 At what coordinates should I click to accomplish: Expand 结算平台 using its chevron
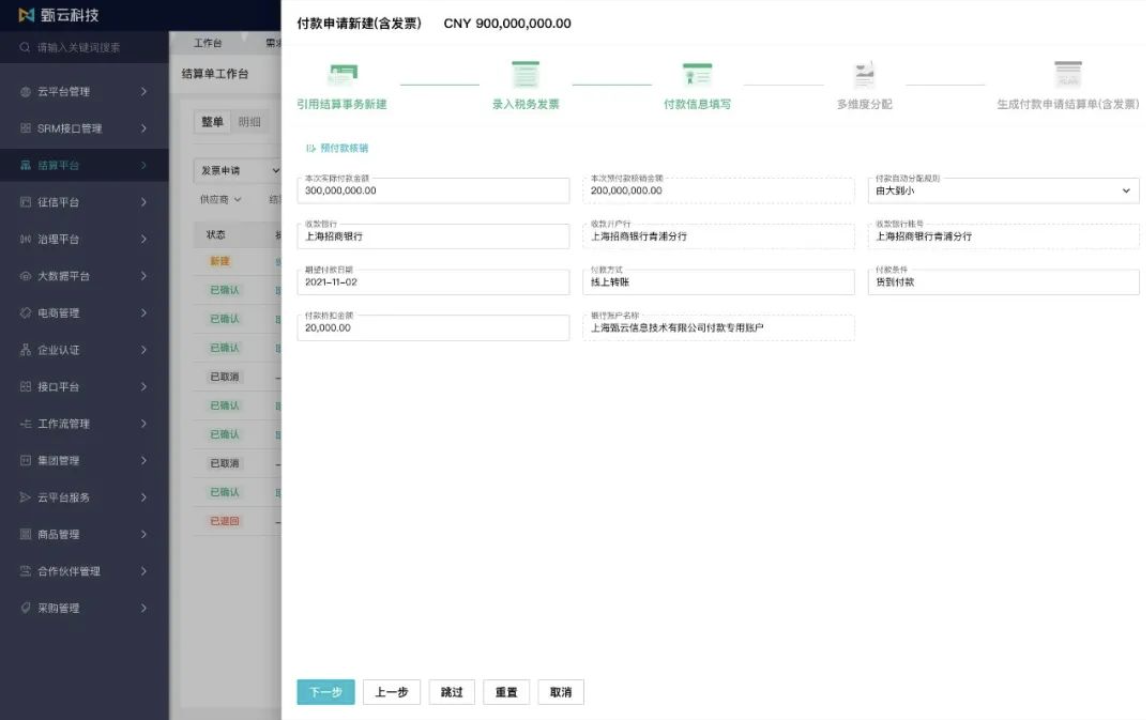[144, 165]
